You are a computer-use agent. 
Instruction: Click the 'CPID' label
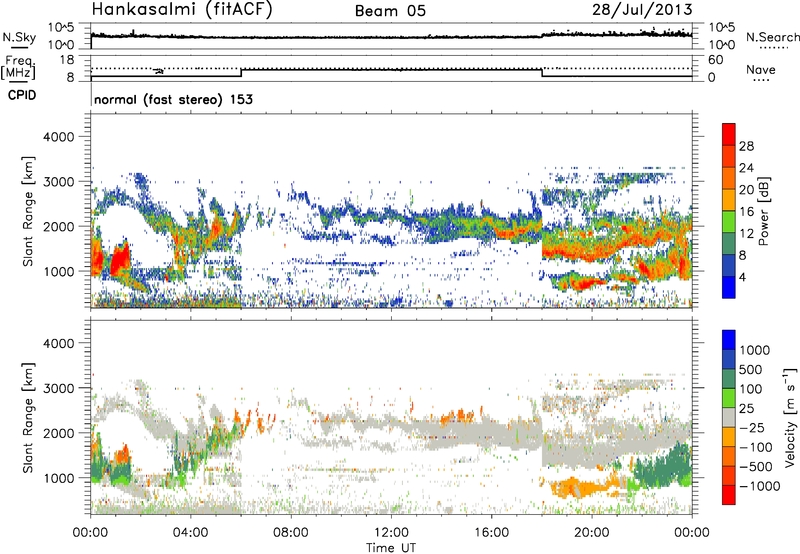[x=22, y=95]
